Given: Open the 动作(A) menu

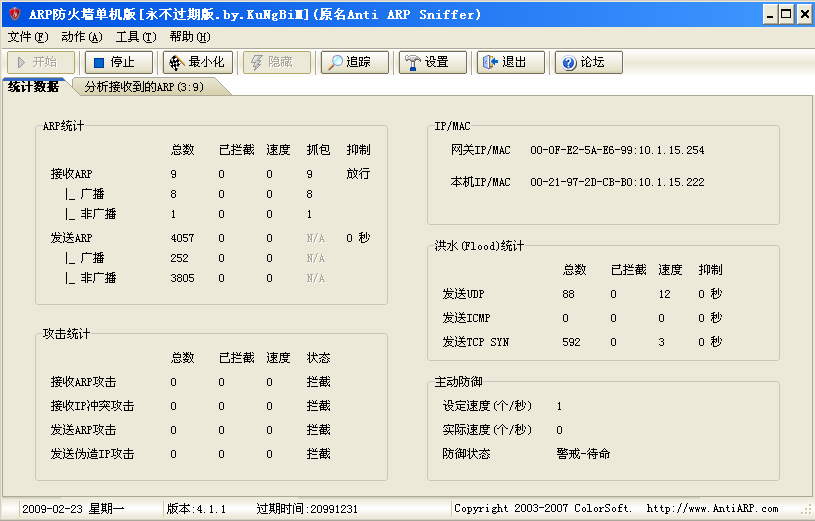Looking at the screenshot, I should [81, 37].
